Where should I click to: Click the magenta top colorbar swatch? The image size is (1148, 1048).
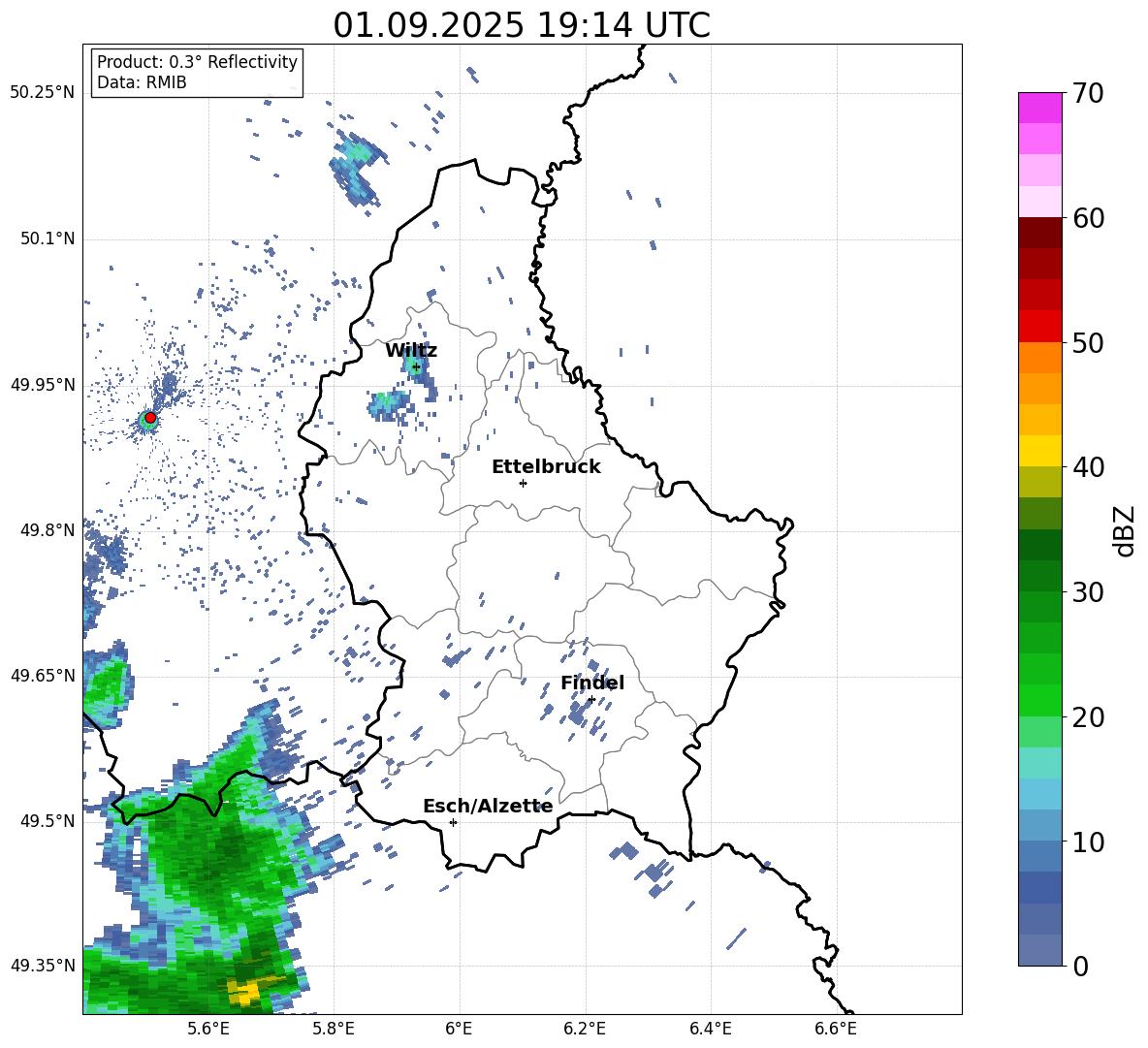pyautogui.click(x=1040, y=108)
